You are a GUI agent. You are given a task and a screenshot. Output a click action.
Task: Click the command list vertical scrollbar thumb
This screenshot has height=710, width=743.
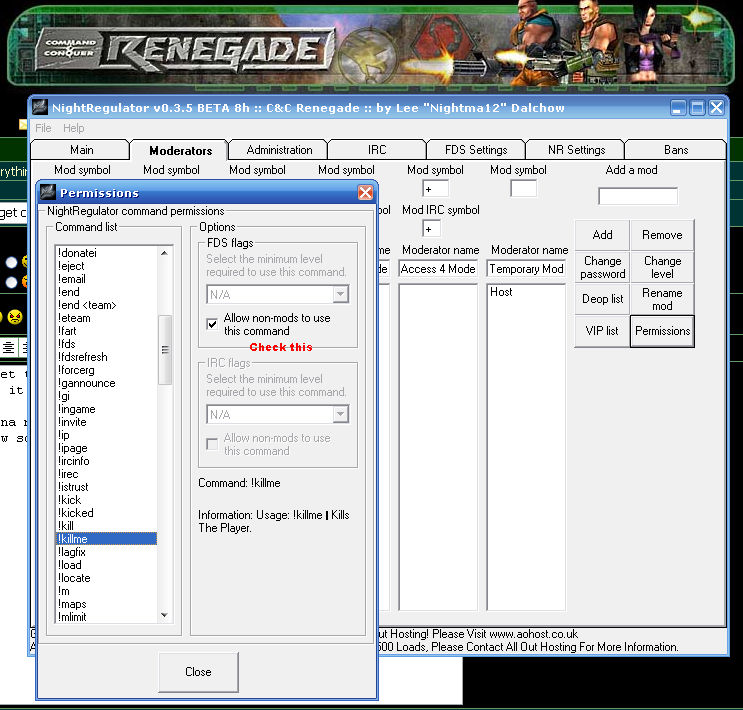[x=165, y=350]
